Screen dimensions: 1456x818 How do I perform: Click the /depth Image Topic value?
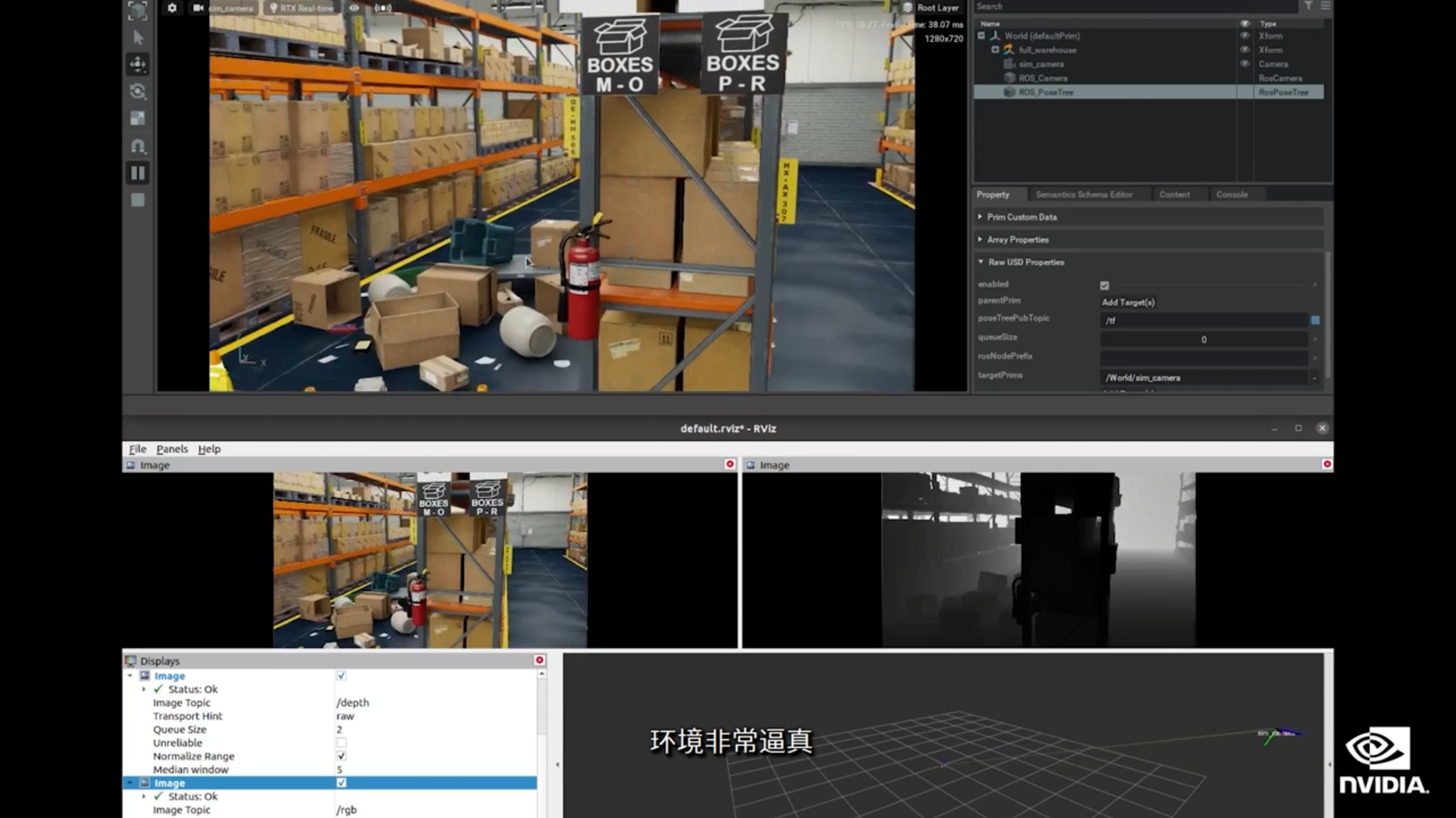(353, 703)
